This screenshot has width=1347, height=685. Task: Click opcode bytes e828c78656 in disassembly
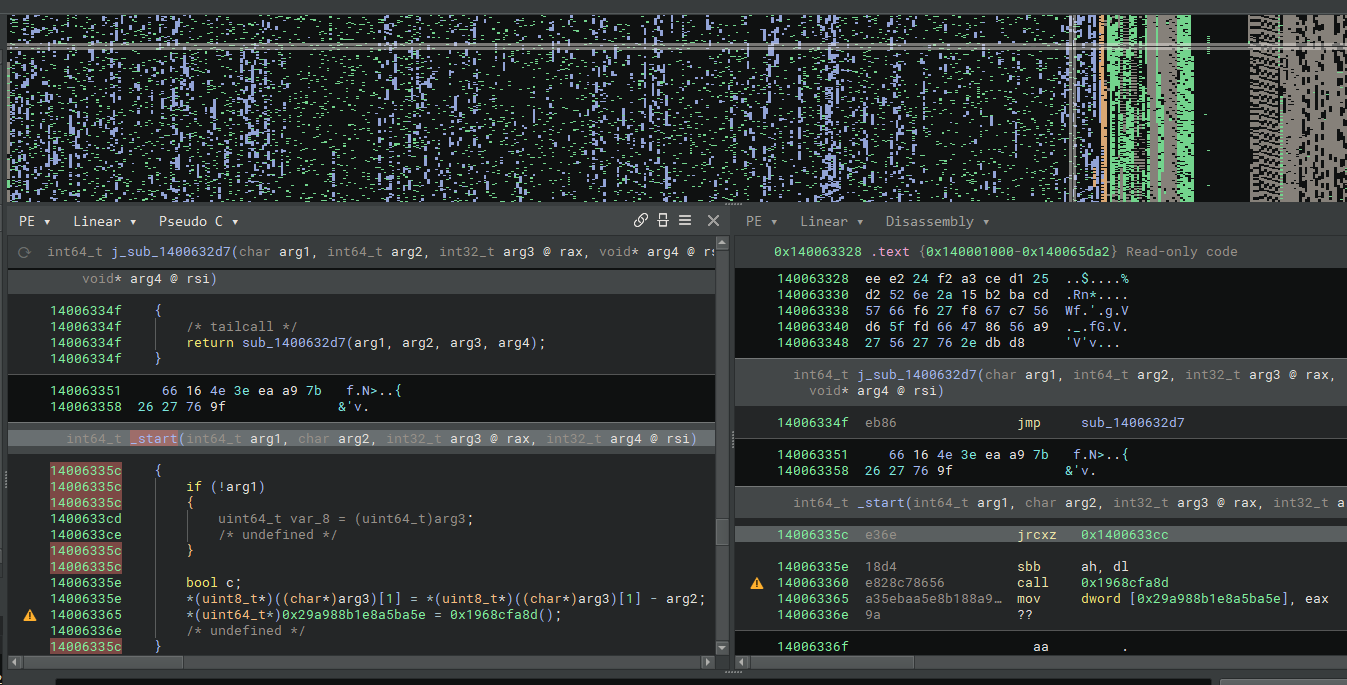905,583
